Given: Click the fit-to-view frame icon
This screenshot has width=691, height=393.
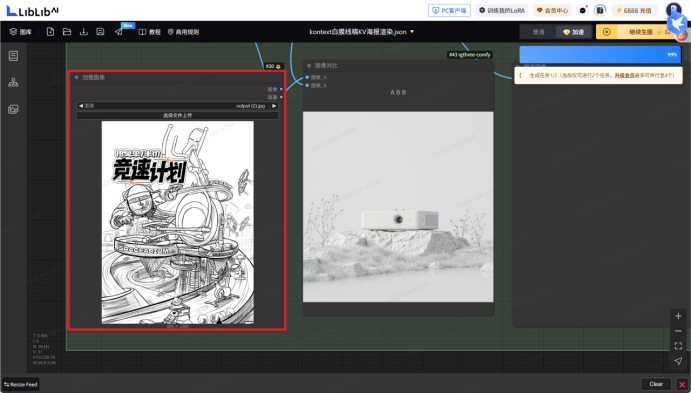Looking at the screenshot, I should click(678, 346).
